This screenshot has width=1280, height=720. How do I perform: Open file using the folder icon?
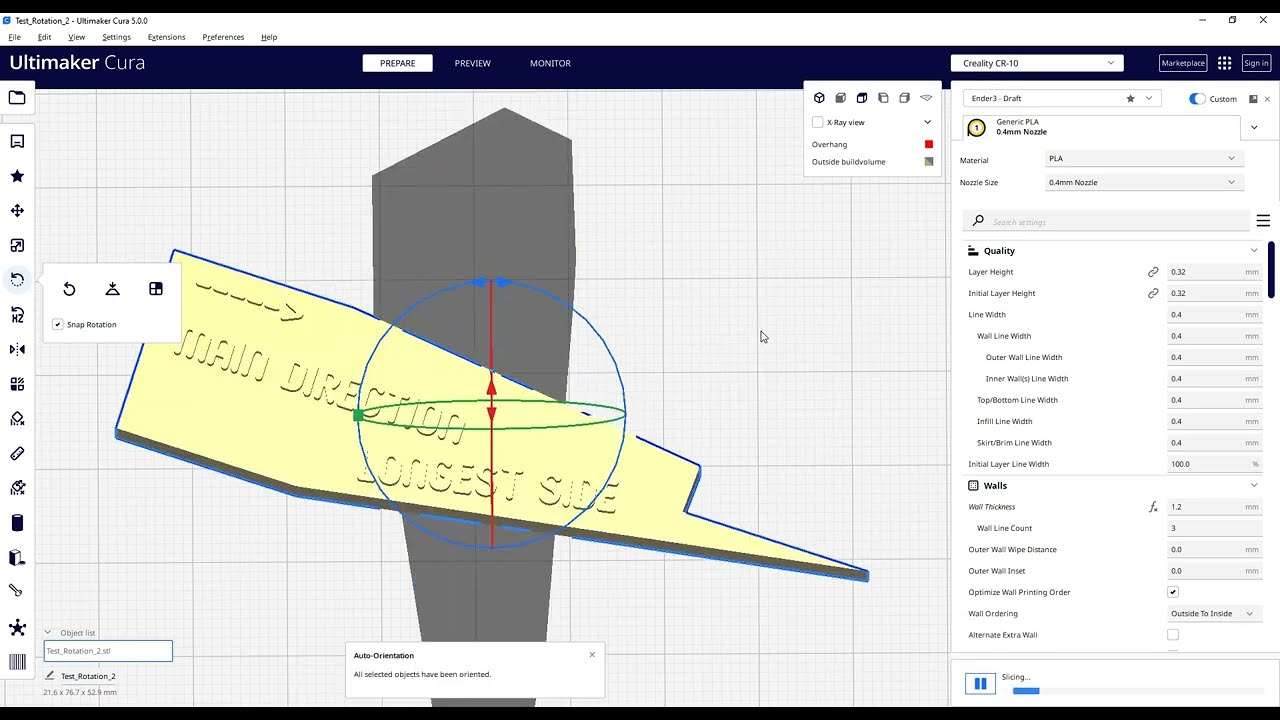point(17,98)
